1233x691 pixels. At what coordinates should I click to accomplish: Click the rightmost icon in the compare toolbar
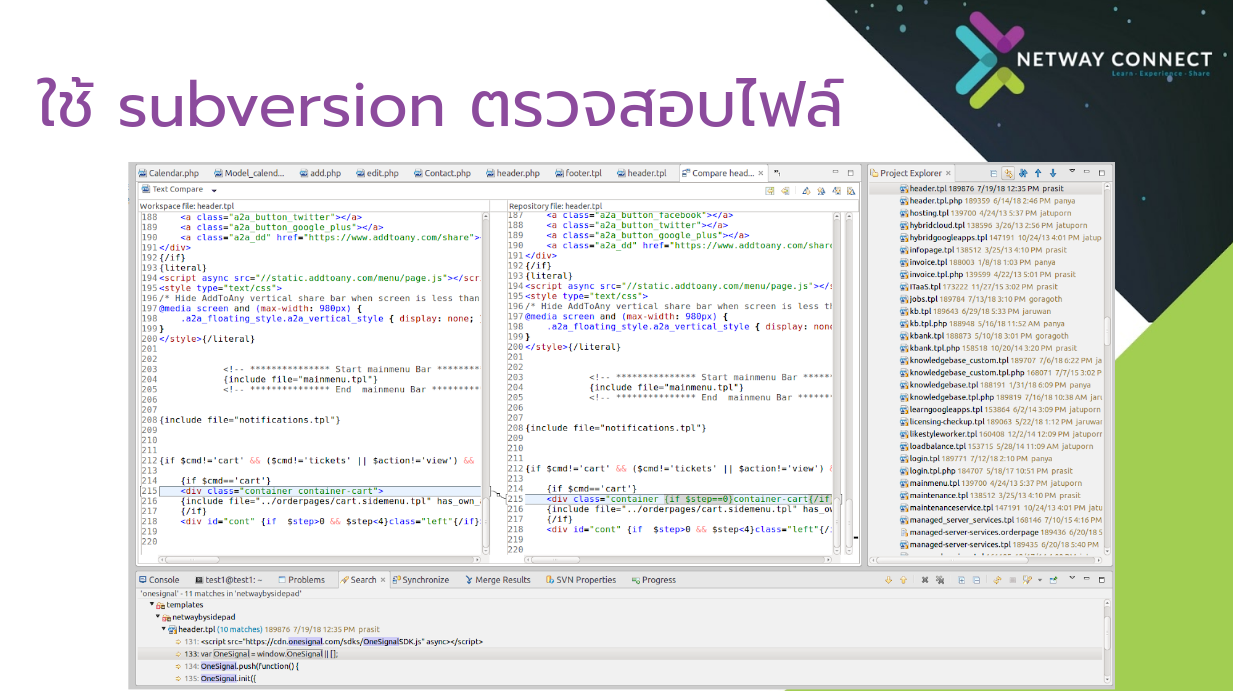pyautogui.click(x=850, y=190)
